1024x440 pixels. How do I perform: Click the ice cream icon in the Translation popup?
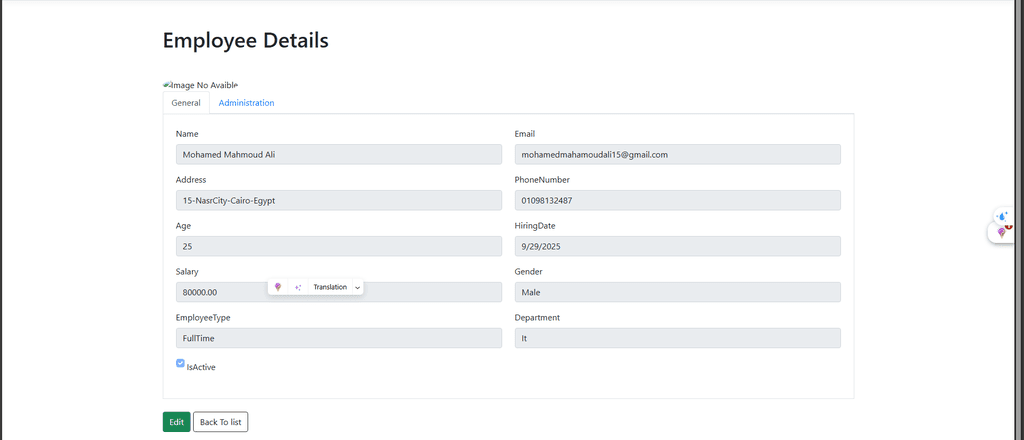278,287
